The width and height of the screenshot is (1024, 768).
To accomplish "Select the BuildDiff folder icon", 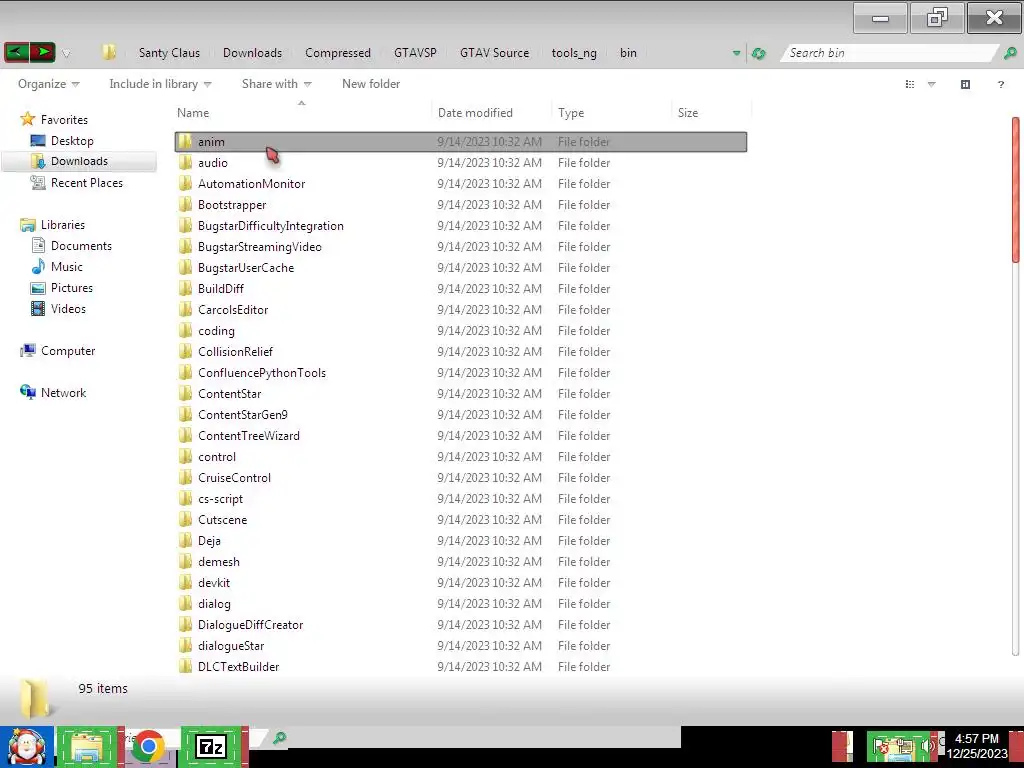I will pos(185,289).
